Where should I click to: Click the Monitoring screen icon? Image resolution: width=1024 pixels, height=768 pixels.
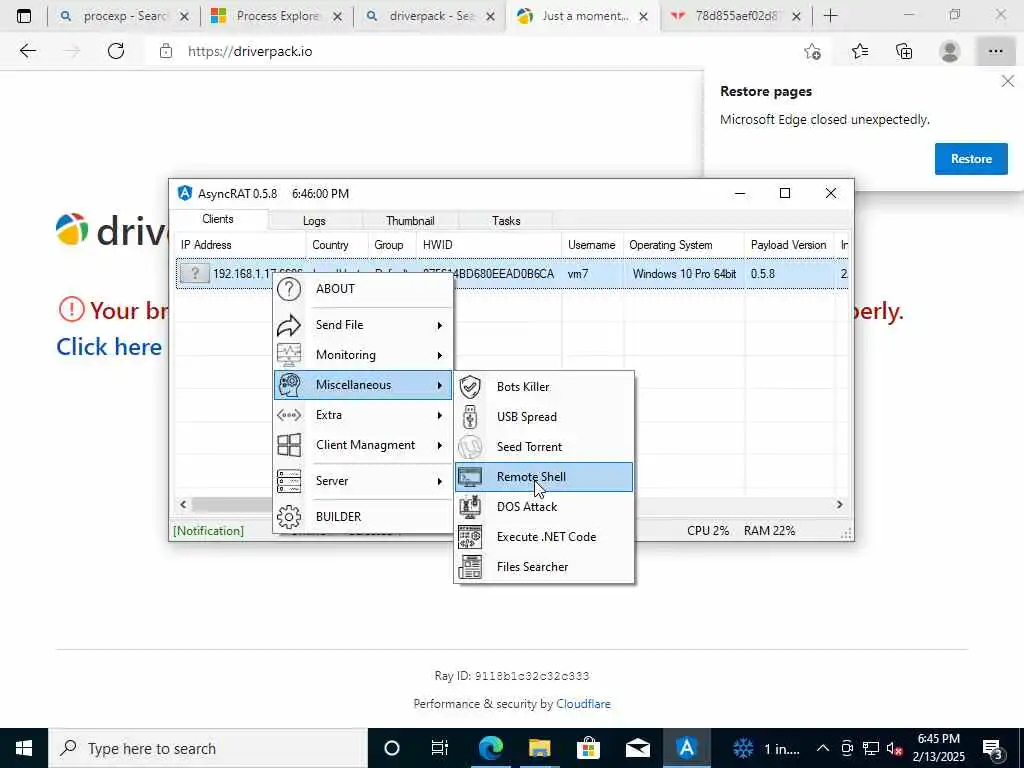pyautogui.click(x=289, y=355)
